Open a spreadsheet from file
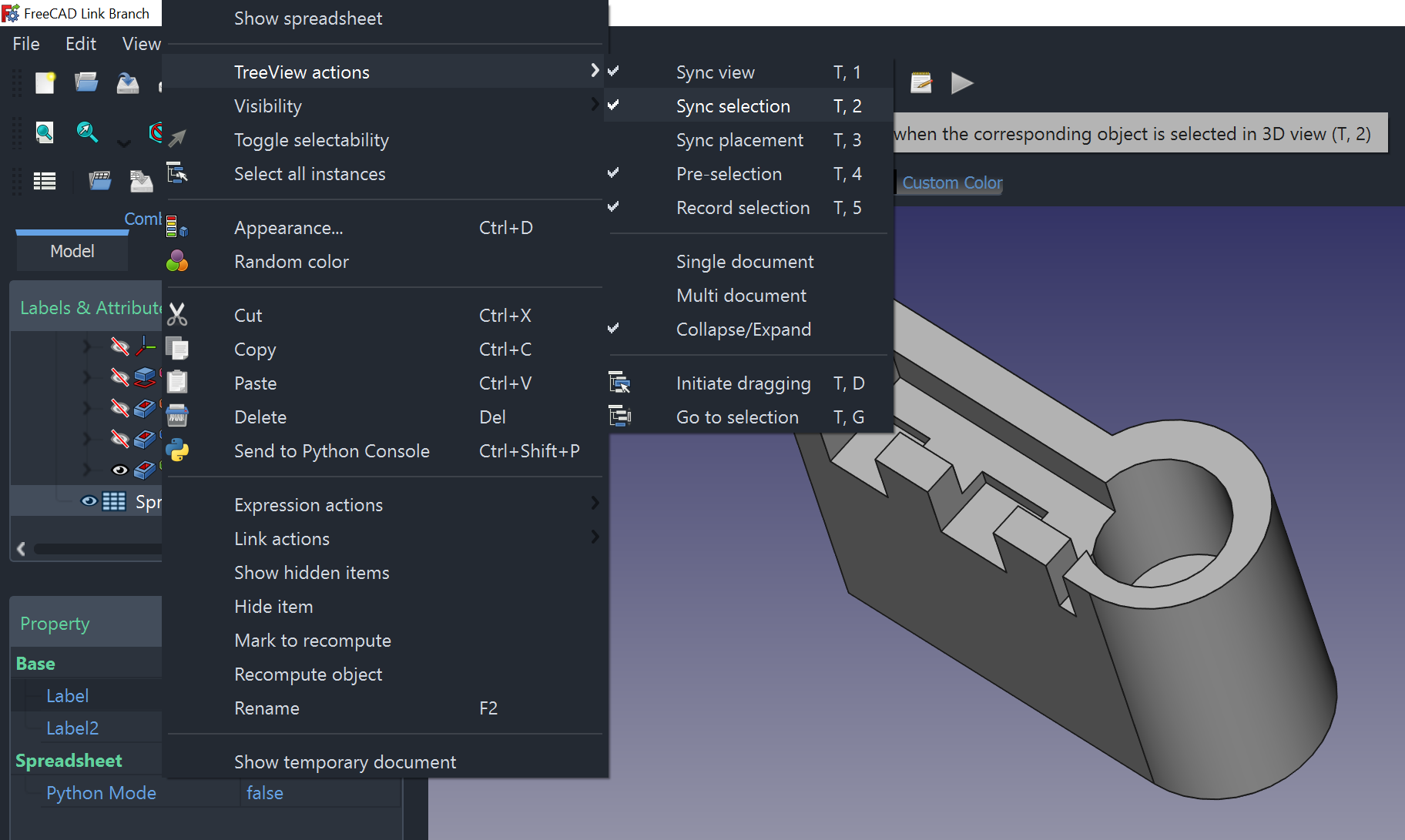Screen dimensions: 1405x840 pos(100,181)
